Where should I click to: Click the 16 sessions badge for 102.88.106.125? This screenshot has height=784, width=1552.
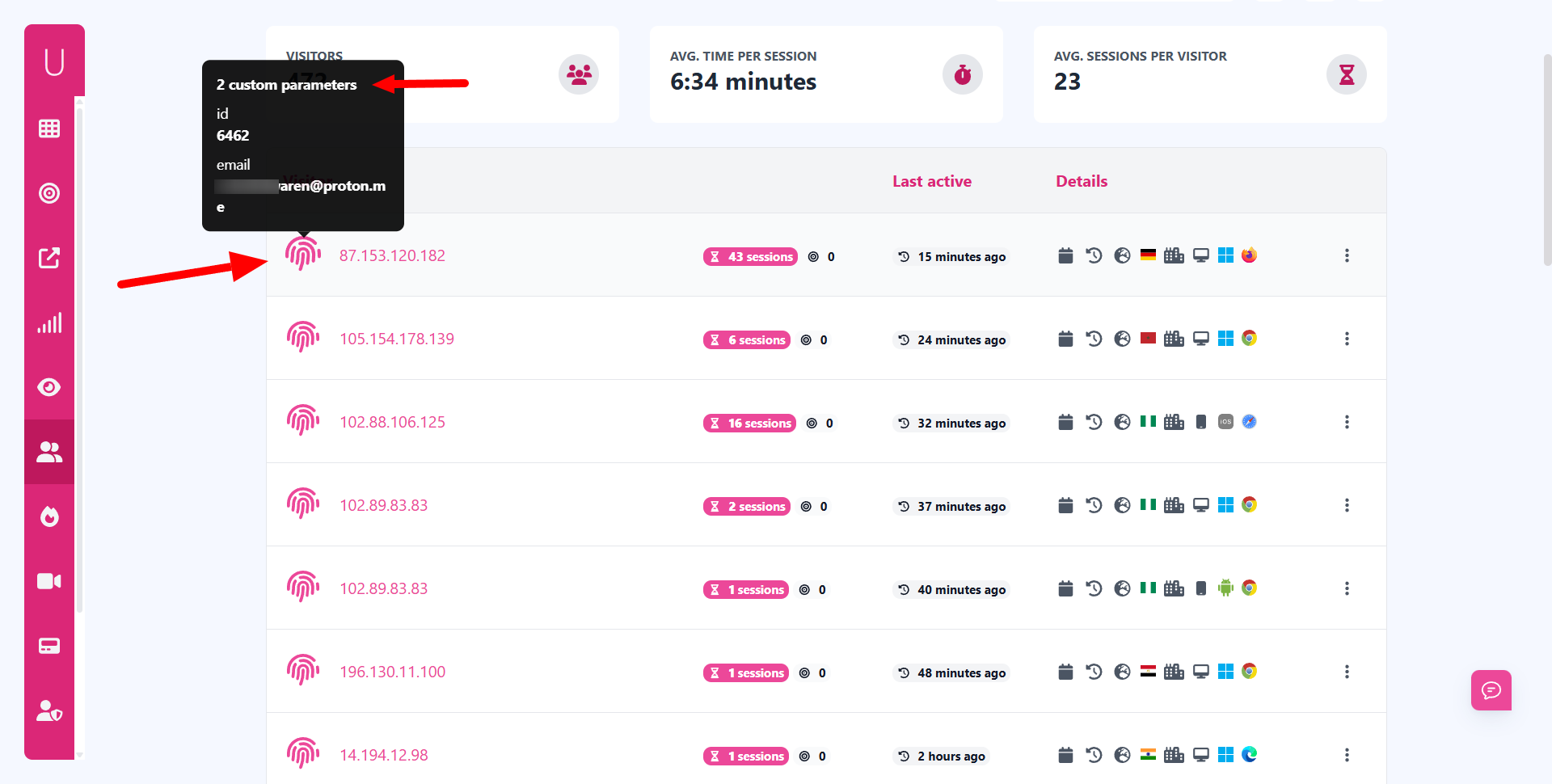[x=749, y=423]
